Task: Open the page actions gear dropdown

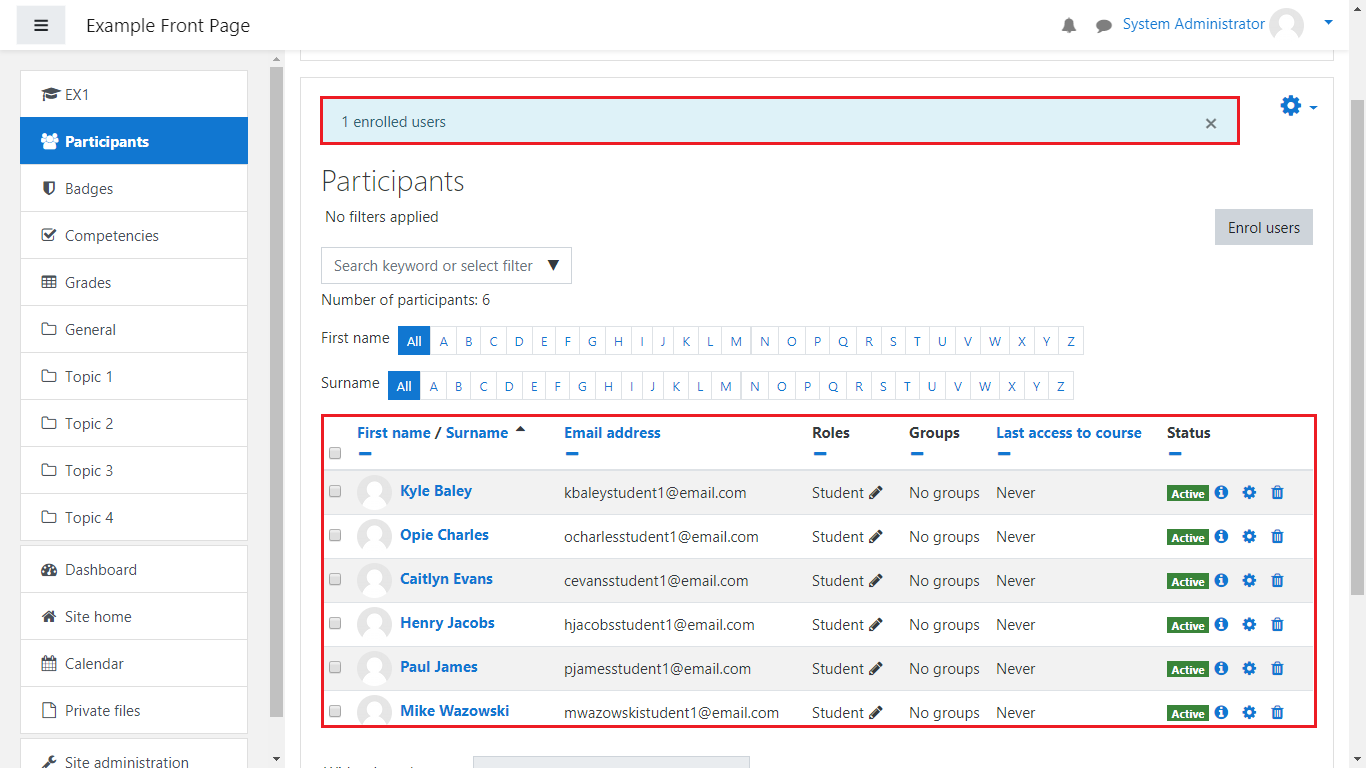Action: pos(1298,106)
